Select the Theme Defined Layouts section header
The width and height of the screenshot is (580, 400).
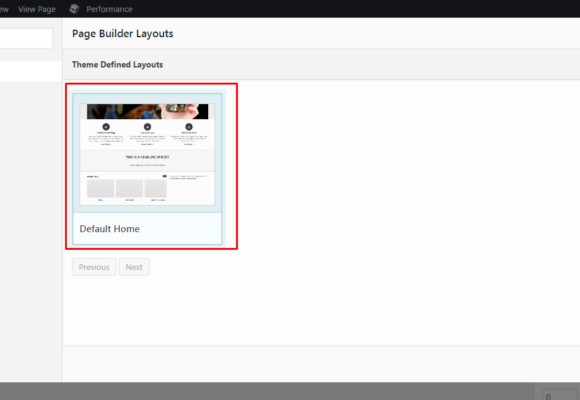point(117,64)
